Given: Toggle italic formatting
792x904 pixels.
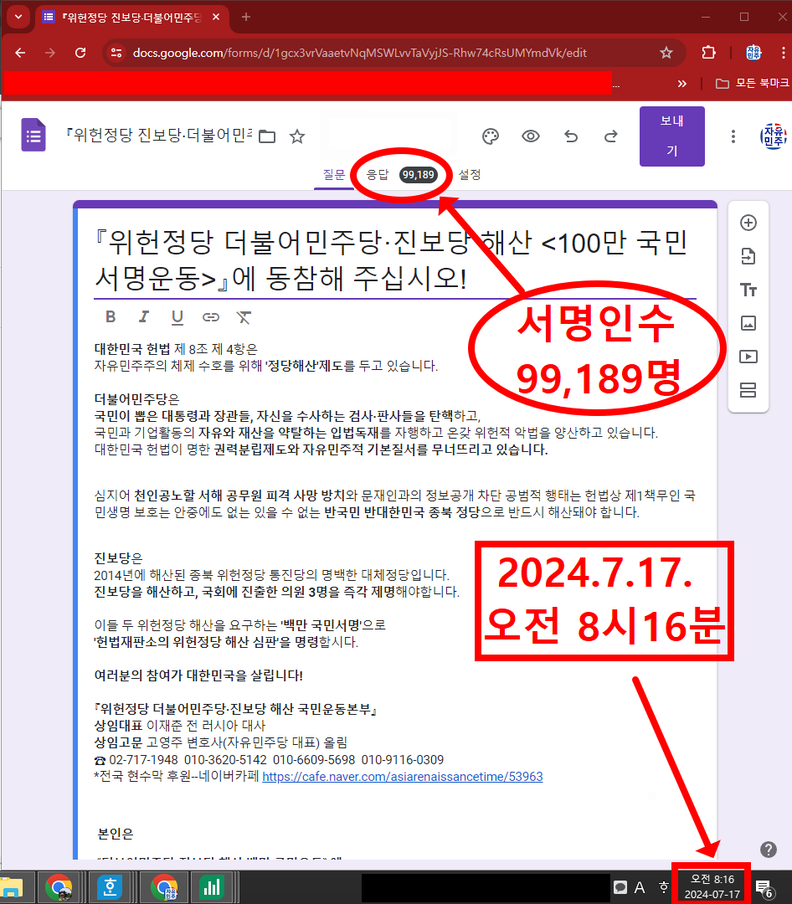Looking at the screenshot, I should coord(144,317).
